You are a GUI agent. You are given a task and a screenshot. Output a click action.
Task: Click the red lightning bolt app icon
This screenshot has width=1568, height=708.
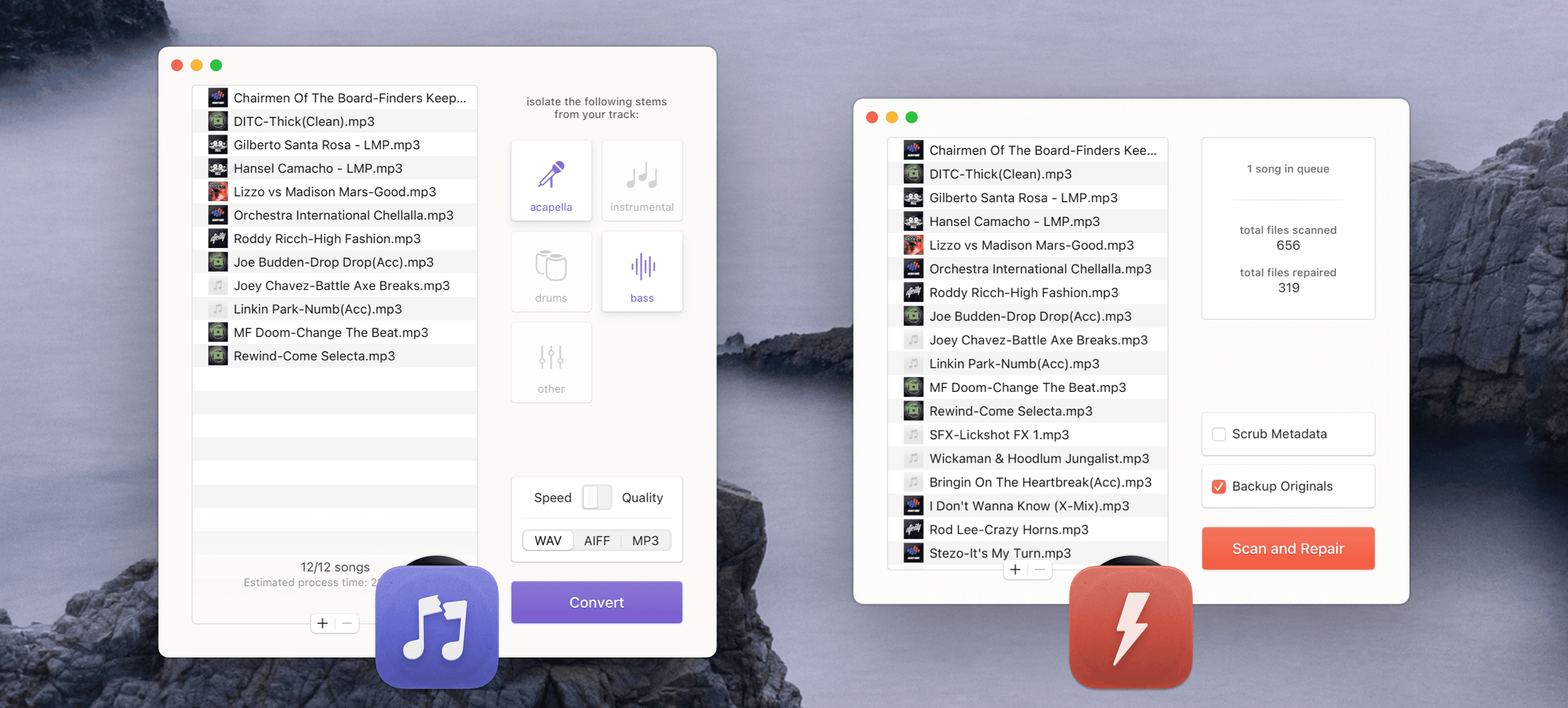coord(1130,627)
